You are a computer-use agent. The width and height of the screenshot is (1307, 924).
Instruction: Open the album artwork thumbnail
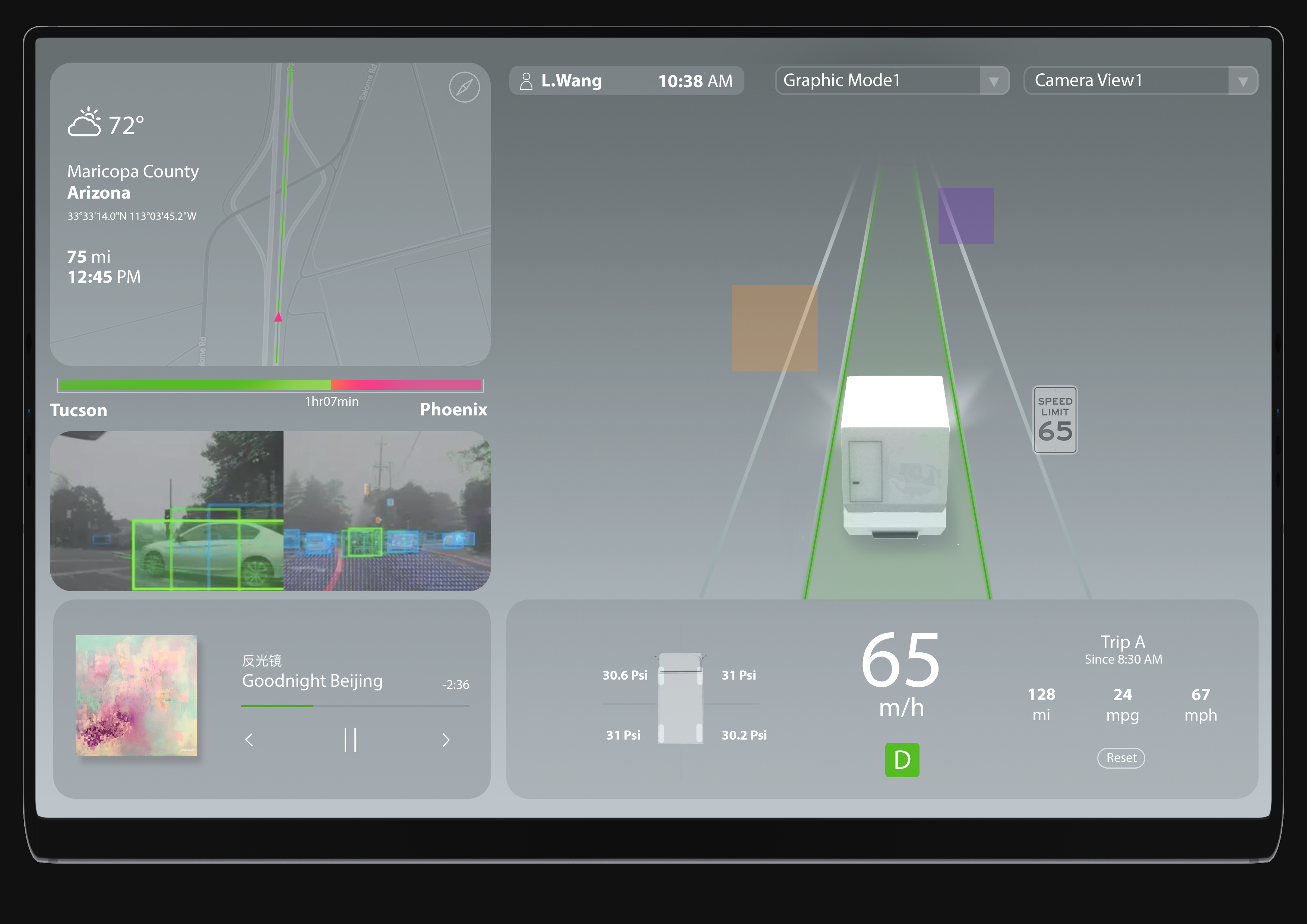point(136,696)
